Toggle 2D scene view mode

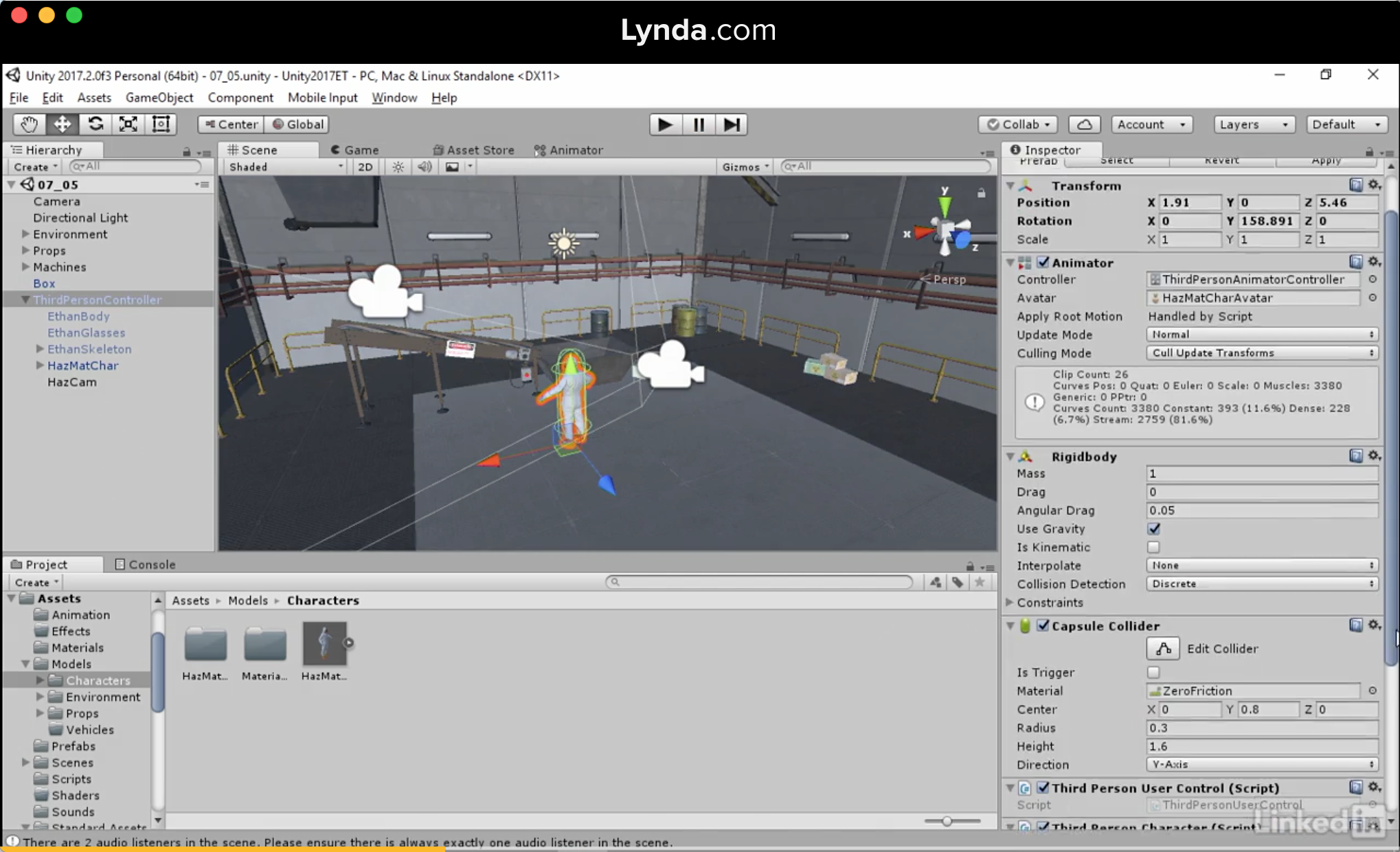(x=365, y=167)
